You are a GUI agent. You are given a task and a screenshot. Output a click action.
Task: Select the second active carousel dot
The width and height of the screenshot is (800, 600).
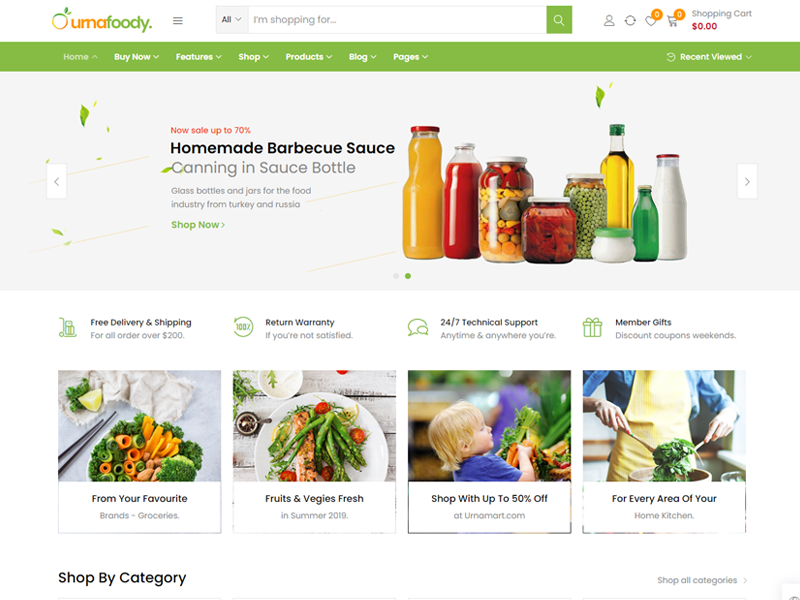point(408,276)
